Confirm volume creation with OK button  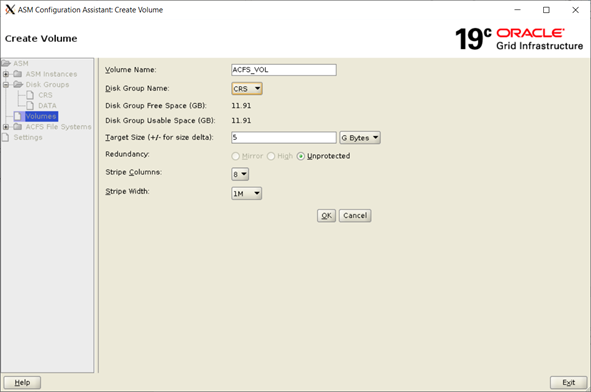pyautogui.click(x=326, y=216)
